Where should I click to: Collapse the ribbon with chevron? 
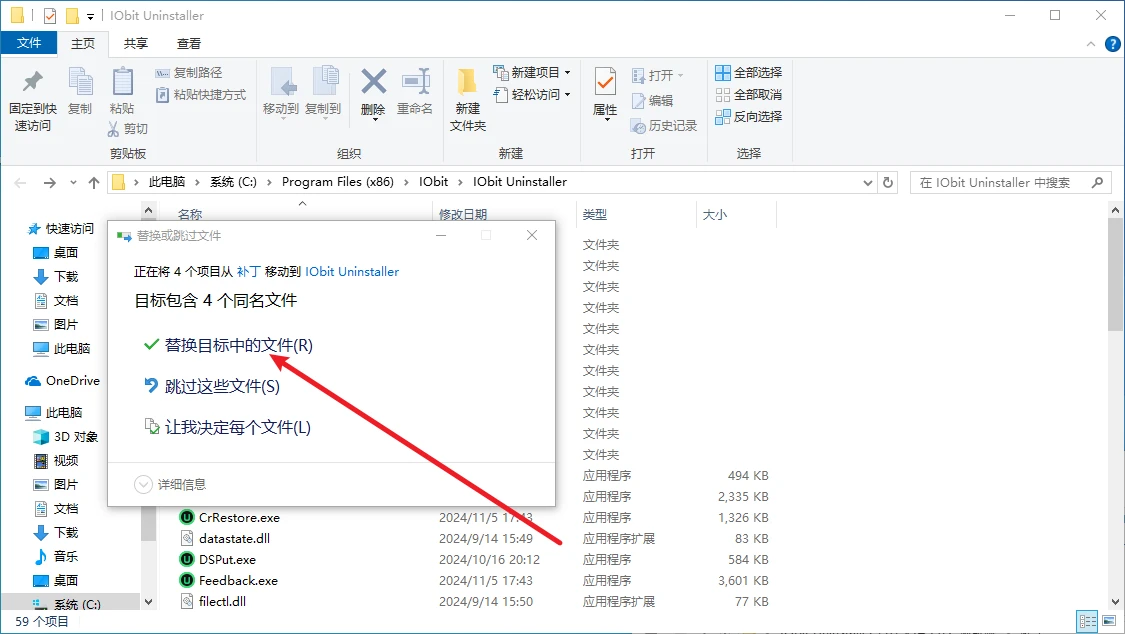1091,44
